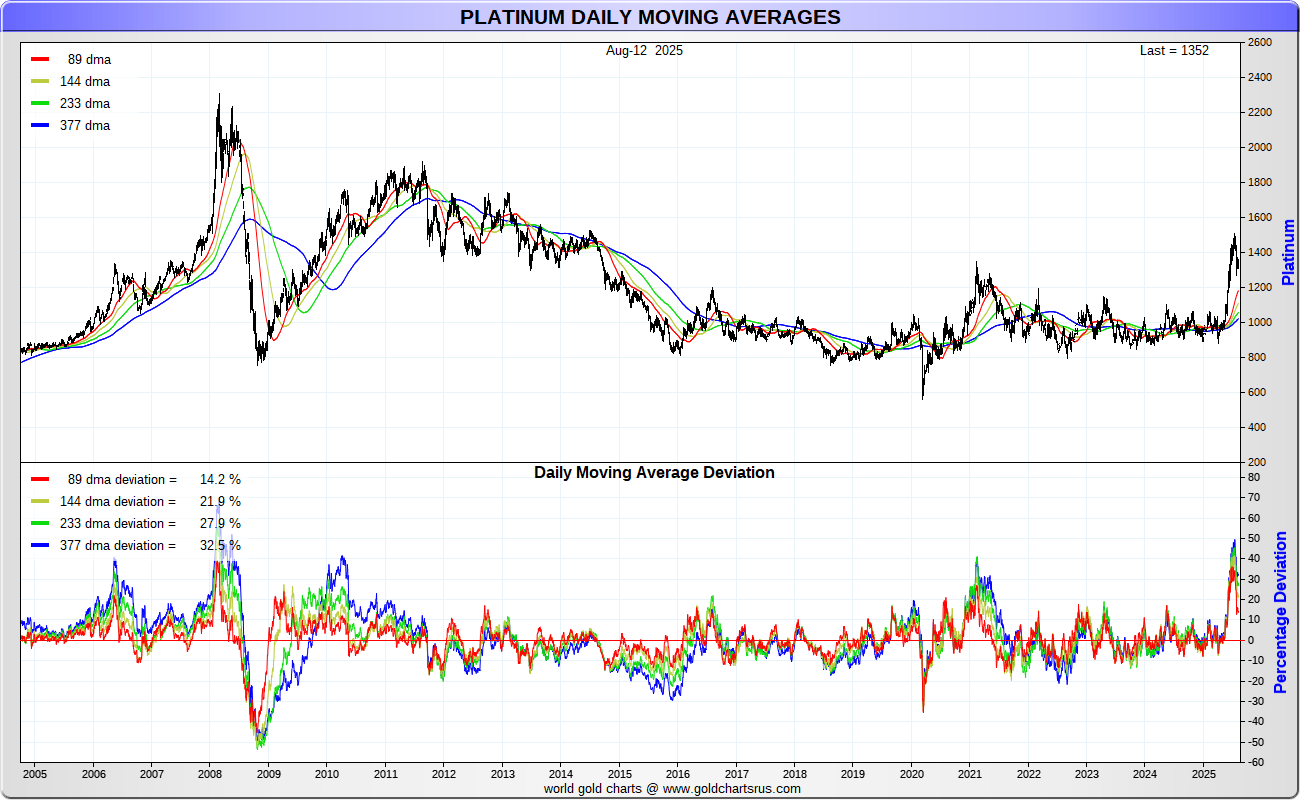Select the '233 dma' legend label
1300x800 pixels.
pos(85,103)
